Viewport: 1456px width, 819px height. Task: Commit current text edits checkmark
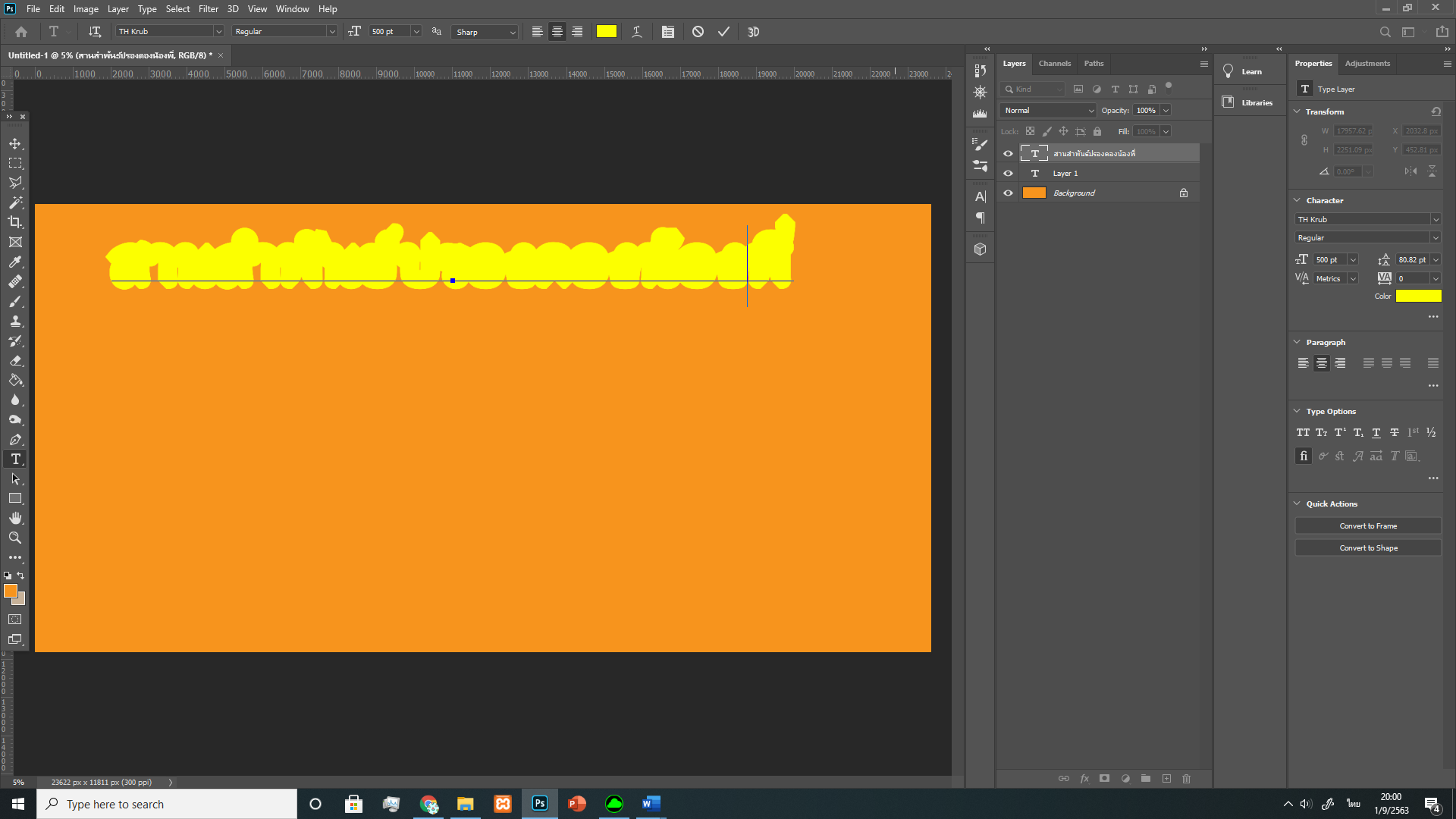(x=723, y=32)
